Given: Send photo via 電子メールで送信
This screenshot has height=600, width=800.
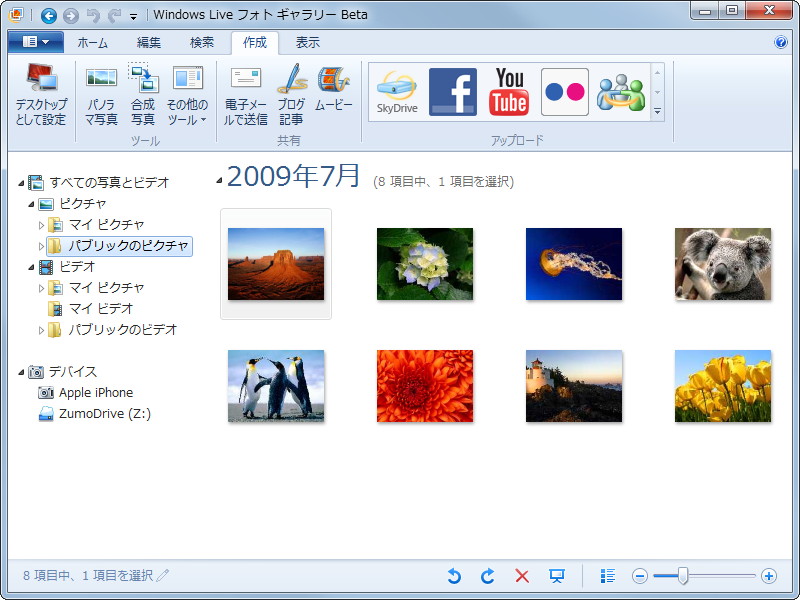Looking at the screenshot, I should click(245, 95).
